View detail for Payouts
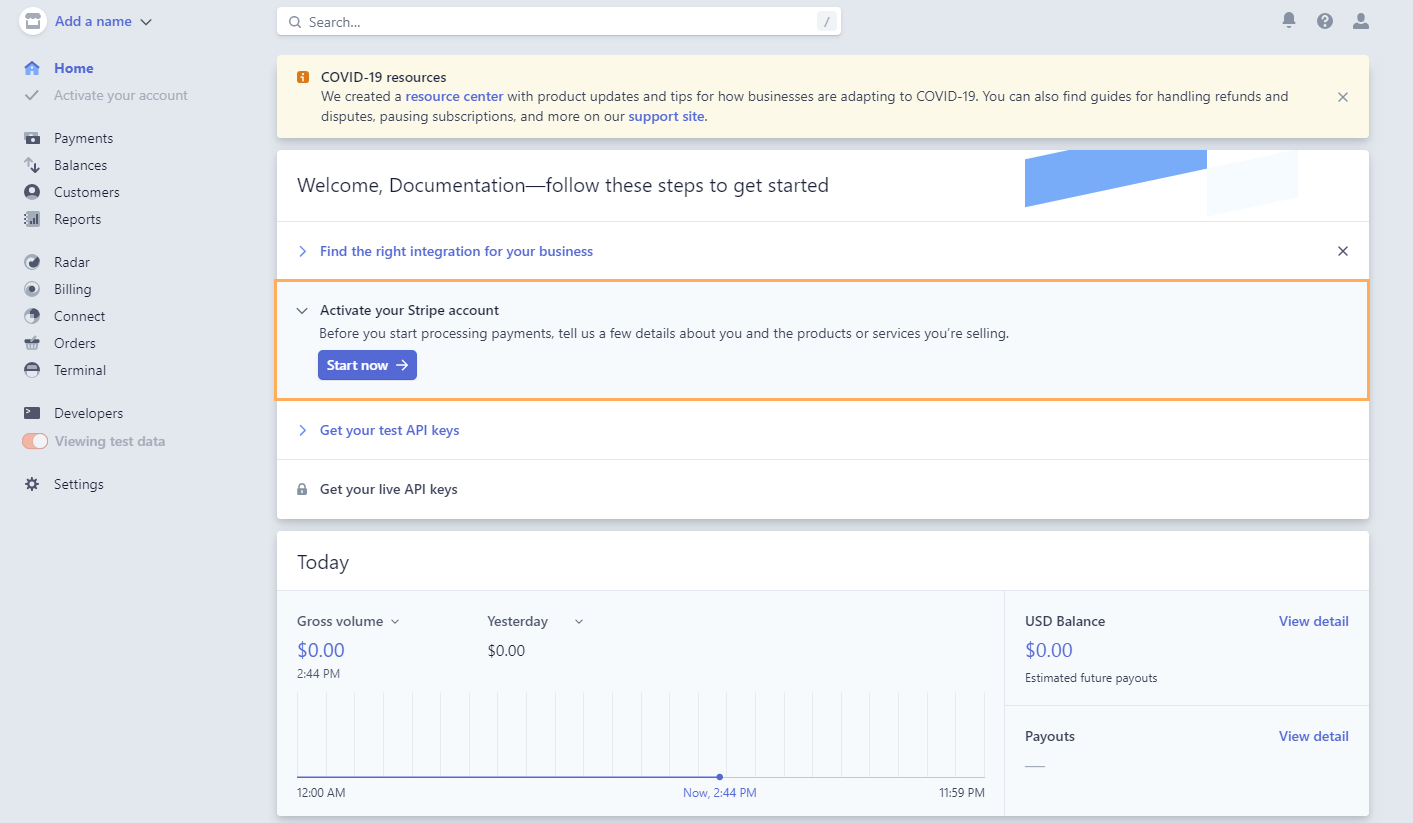1413x823 pixels. pos(1314,736)
